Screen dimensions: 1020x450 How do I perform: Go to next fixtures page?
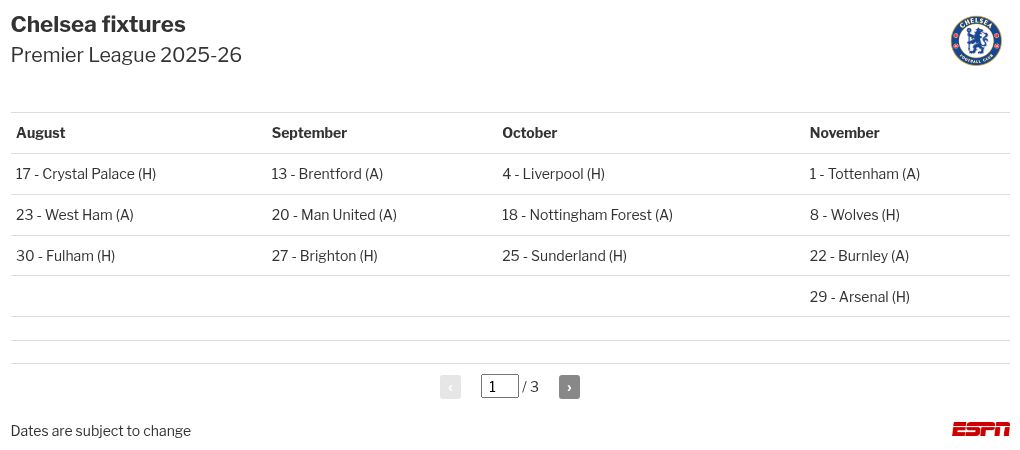click(569, 387)
